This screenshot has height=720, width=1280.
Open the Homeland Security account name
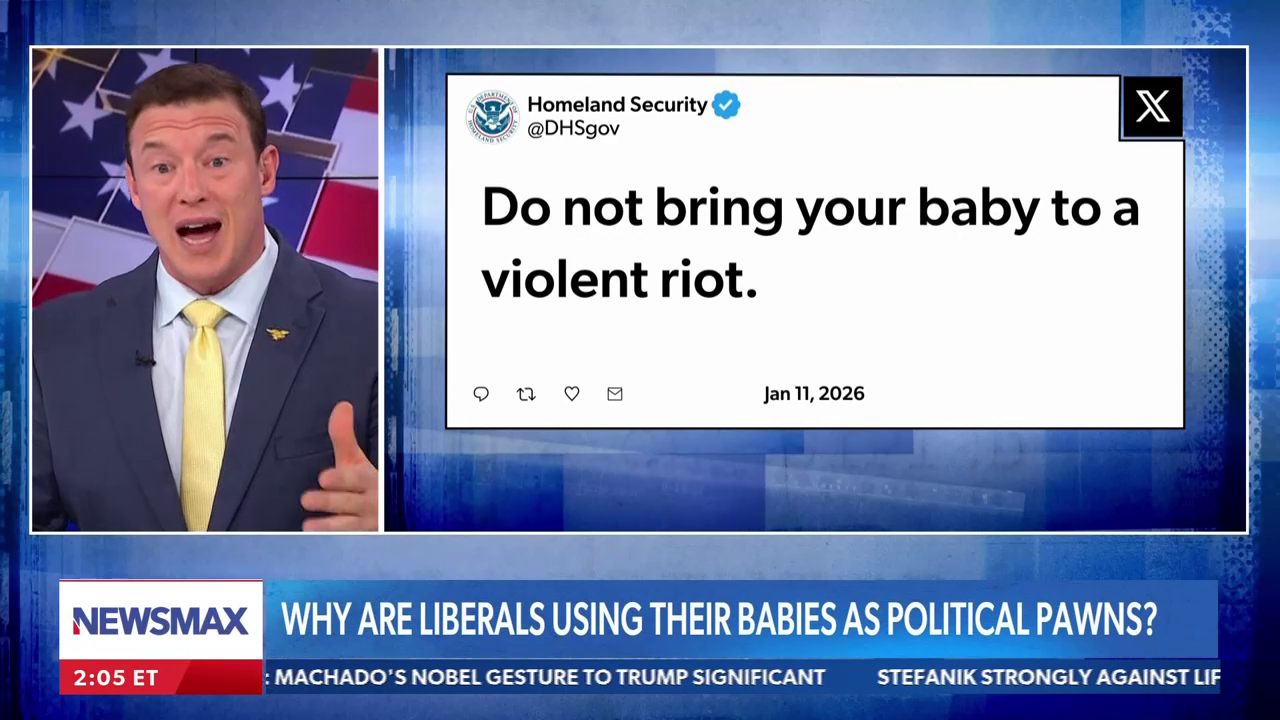click(x=617, y=104)
